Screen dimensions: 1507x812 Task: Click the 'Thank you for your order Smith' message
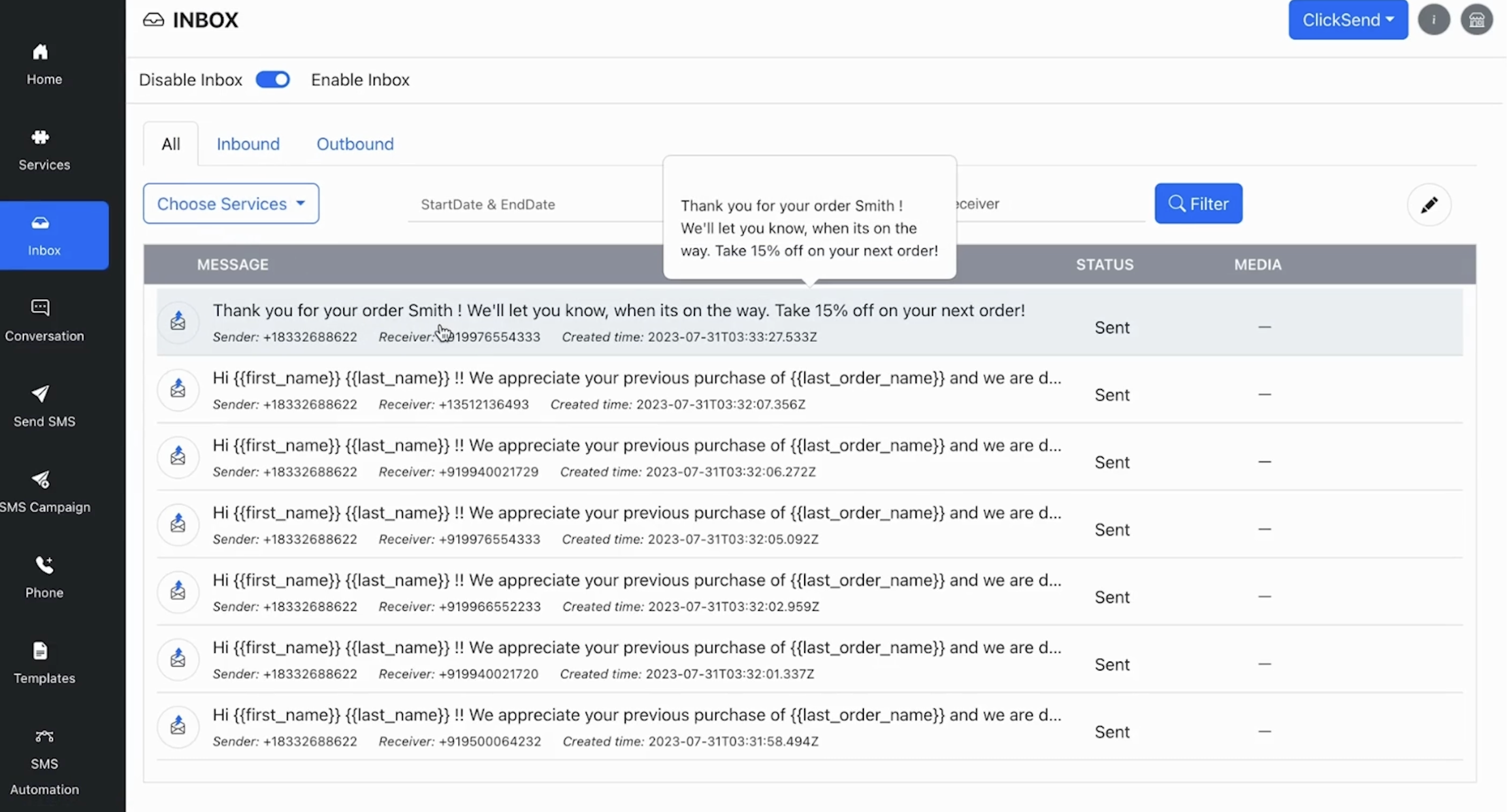click(x=618, y=310)
